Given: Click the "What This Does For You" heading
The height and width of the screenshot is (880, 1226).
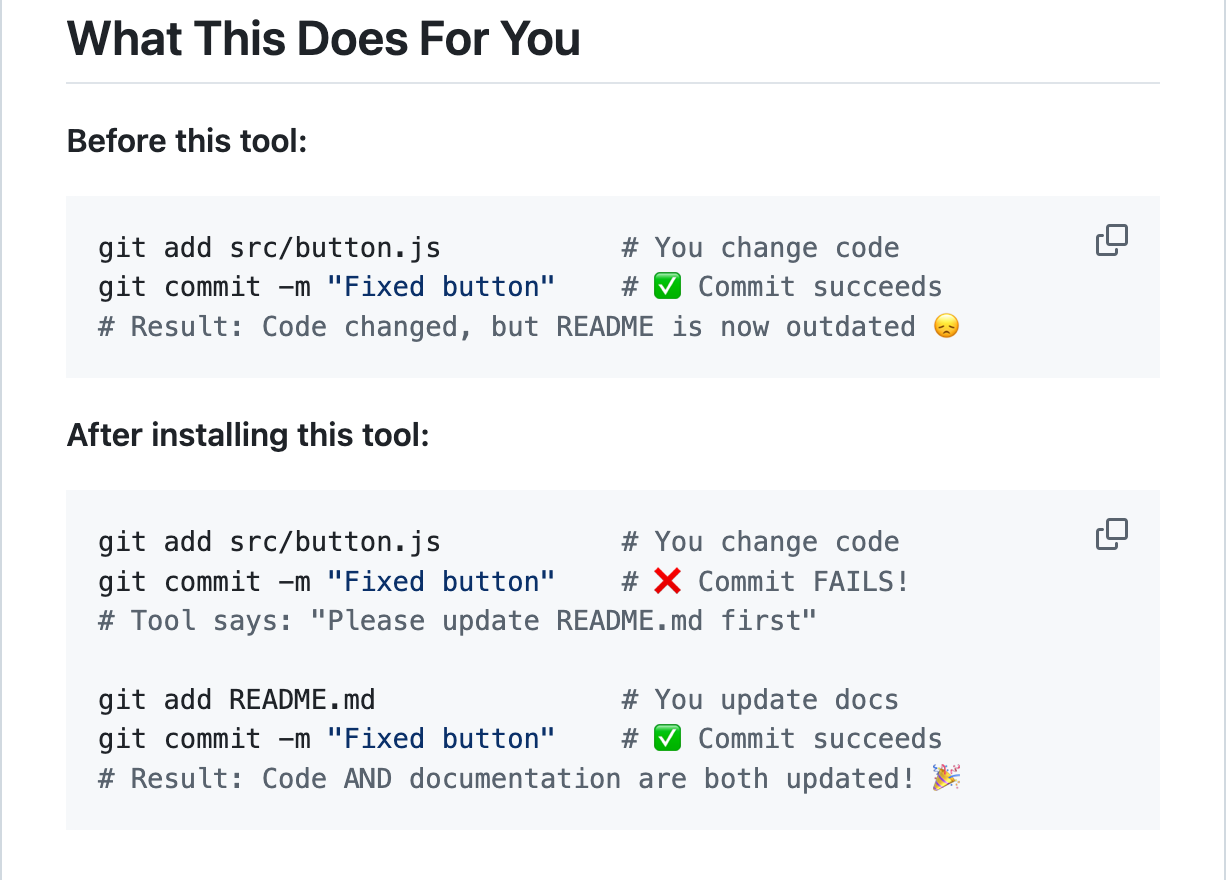Looking at the screenshot, I should pos(323,39).
